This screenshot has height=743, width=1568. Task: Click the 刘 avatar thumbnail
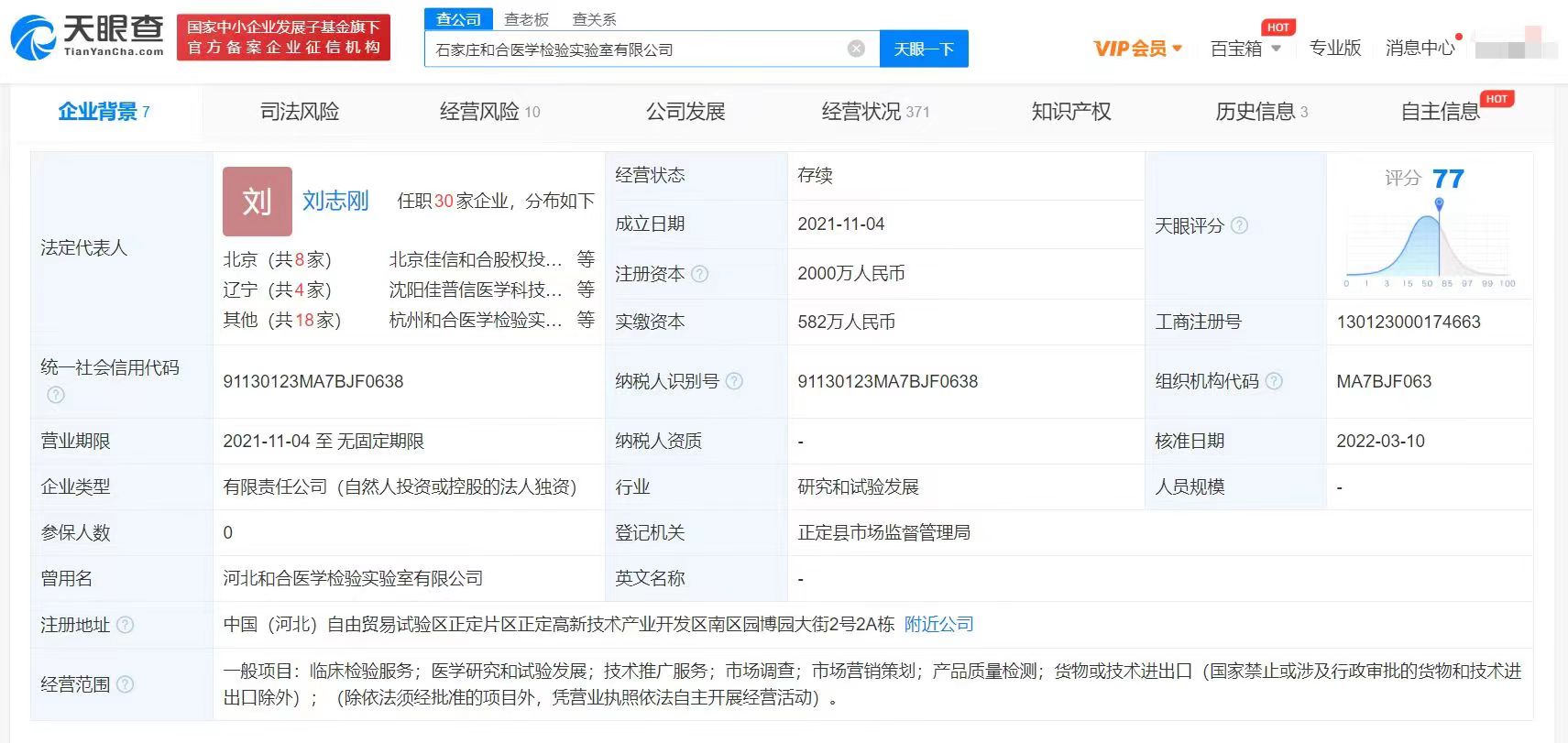(x=257, y=202)
